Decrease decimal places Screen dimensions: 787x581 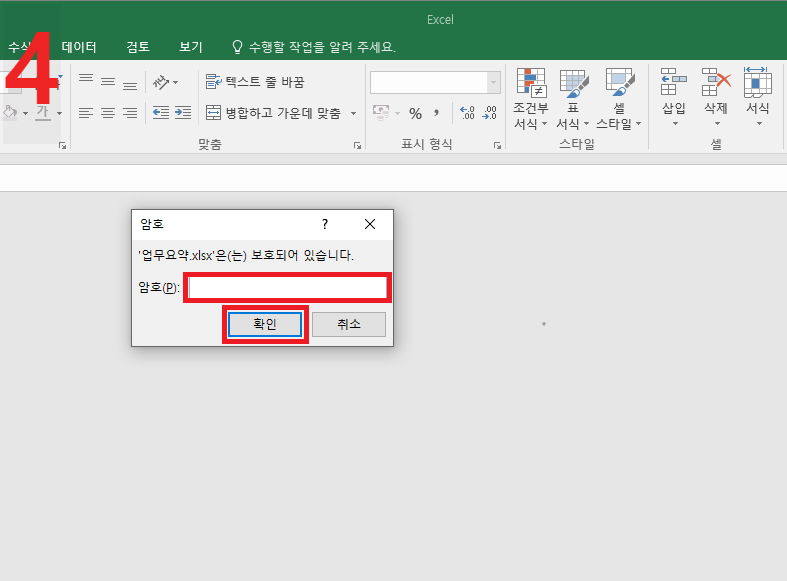point(489,113)
